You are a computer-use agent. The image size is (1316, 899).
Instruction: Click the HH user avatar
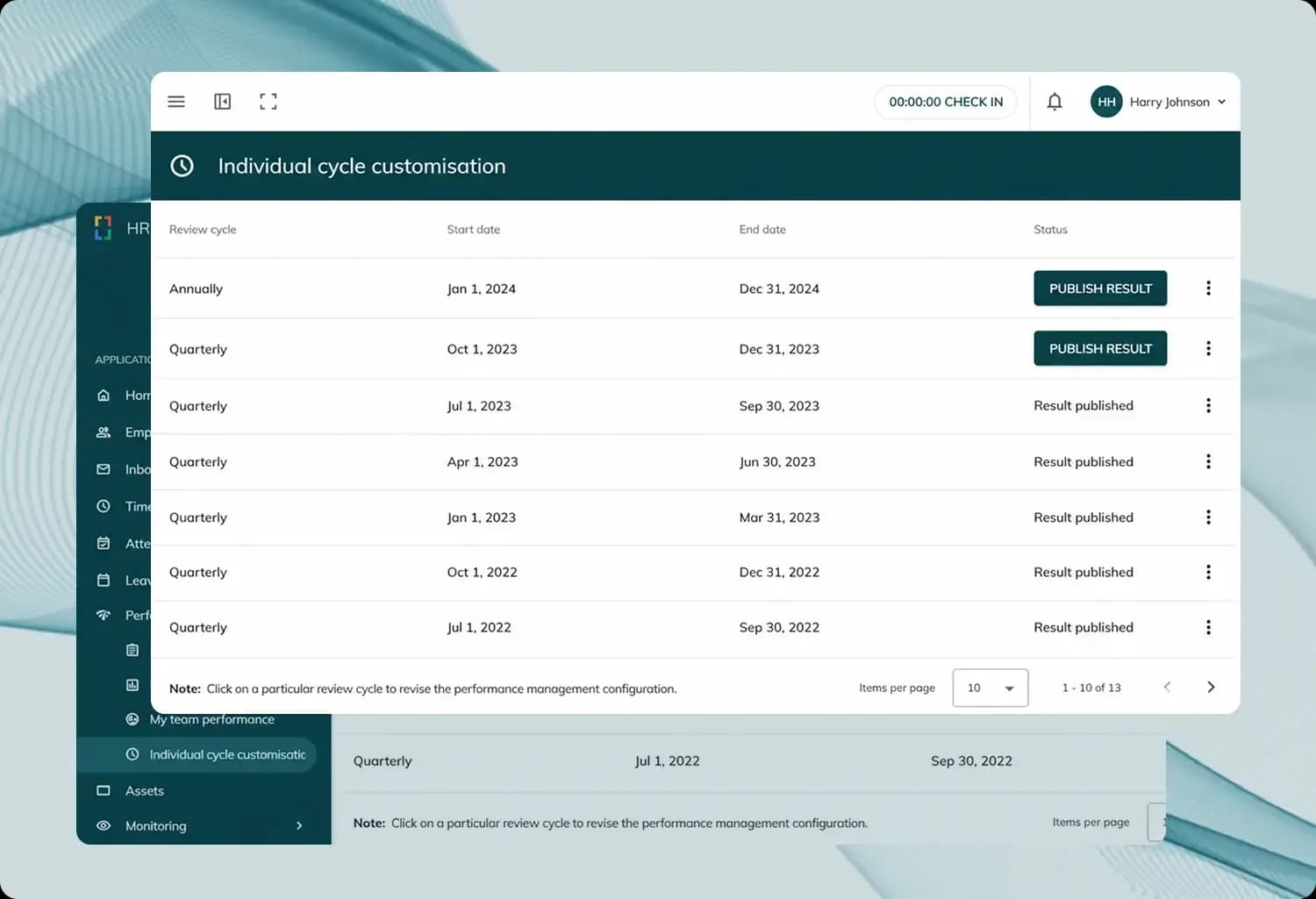point(1106,102)
